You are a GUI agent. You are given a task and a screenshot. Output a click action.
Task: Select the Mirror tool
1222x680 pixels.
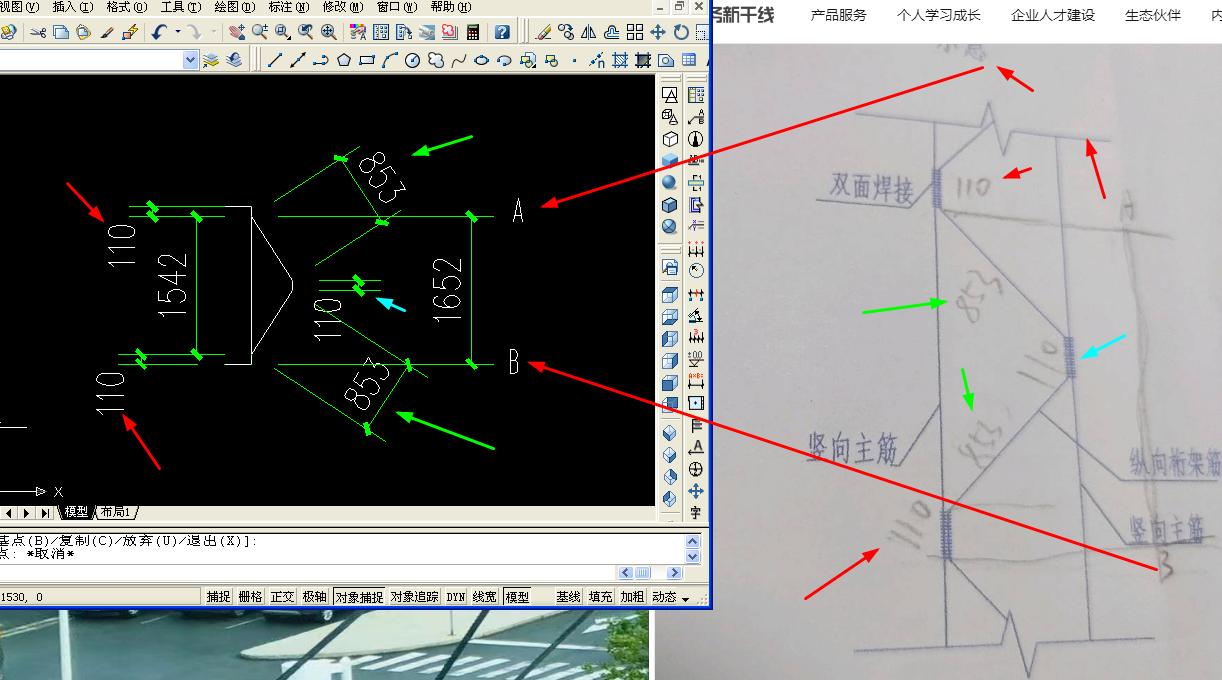pos(588,32)
